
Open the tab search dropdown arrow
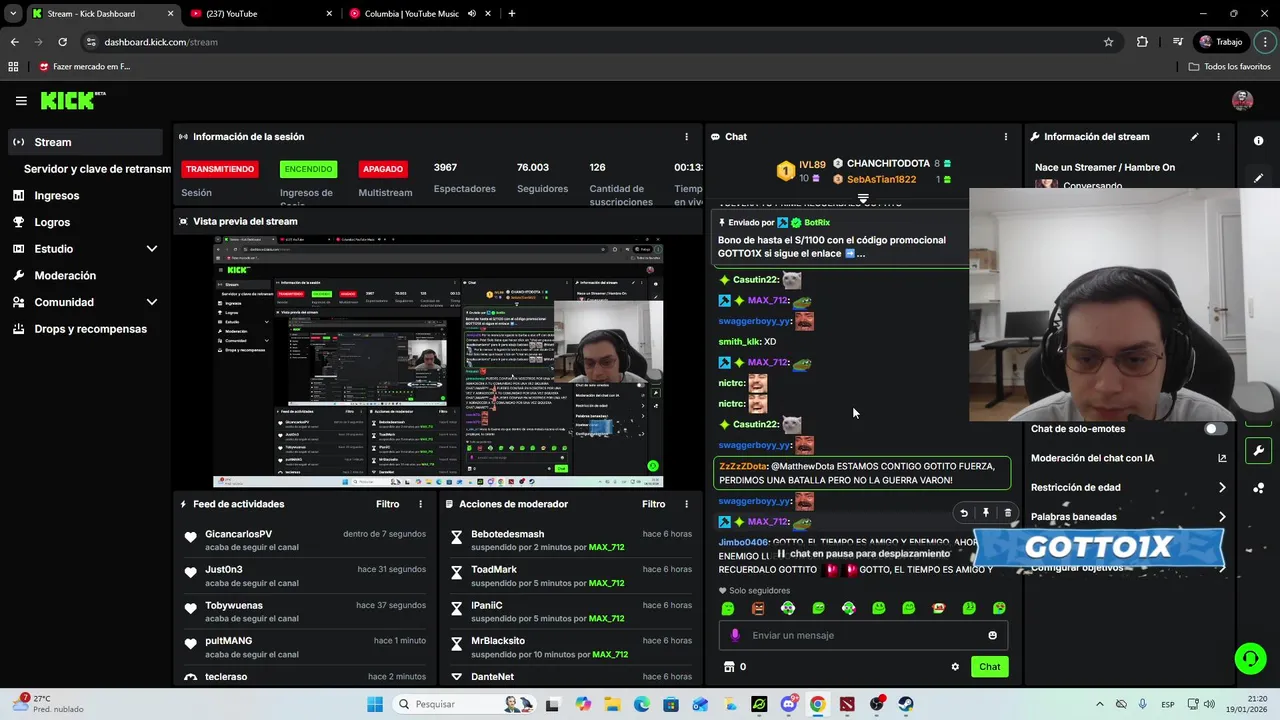13,14
